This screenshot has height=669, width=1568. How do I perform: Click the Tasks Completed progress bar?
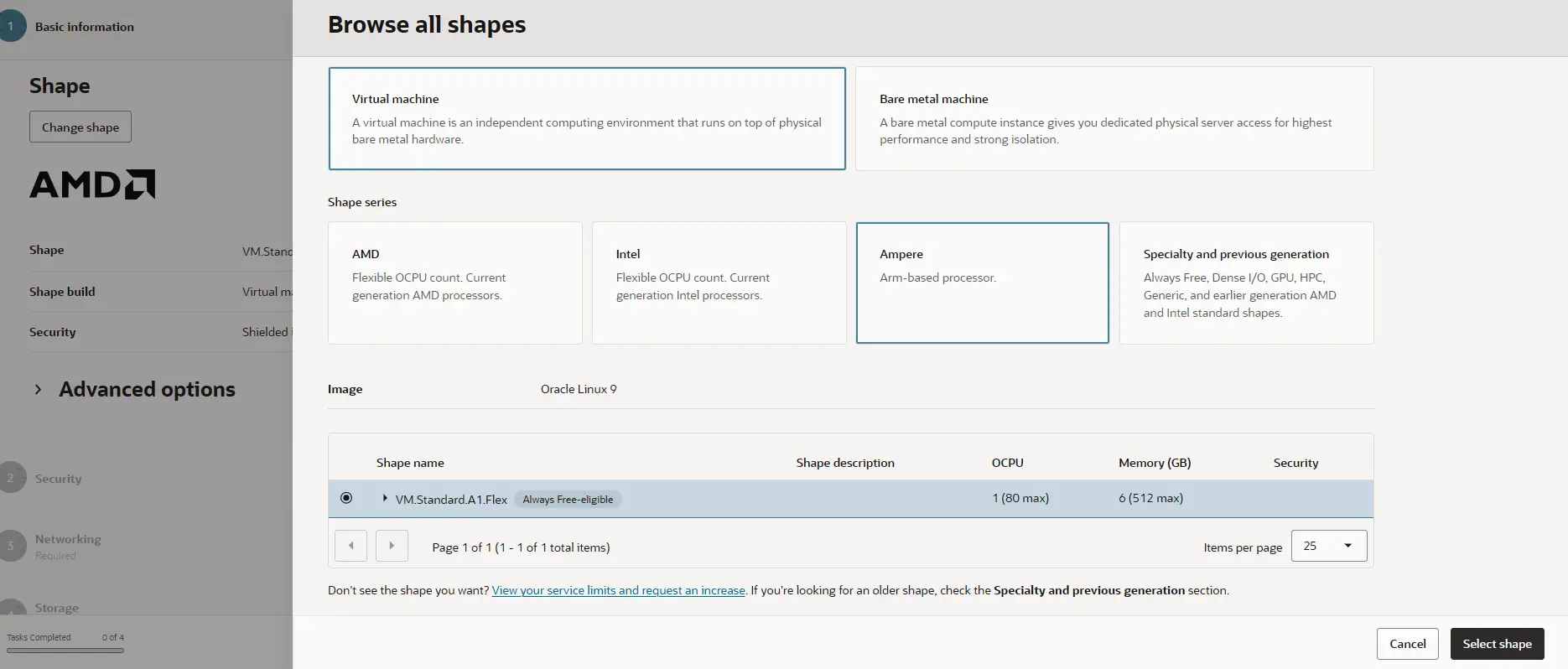[65, 650]
